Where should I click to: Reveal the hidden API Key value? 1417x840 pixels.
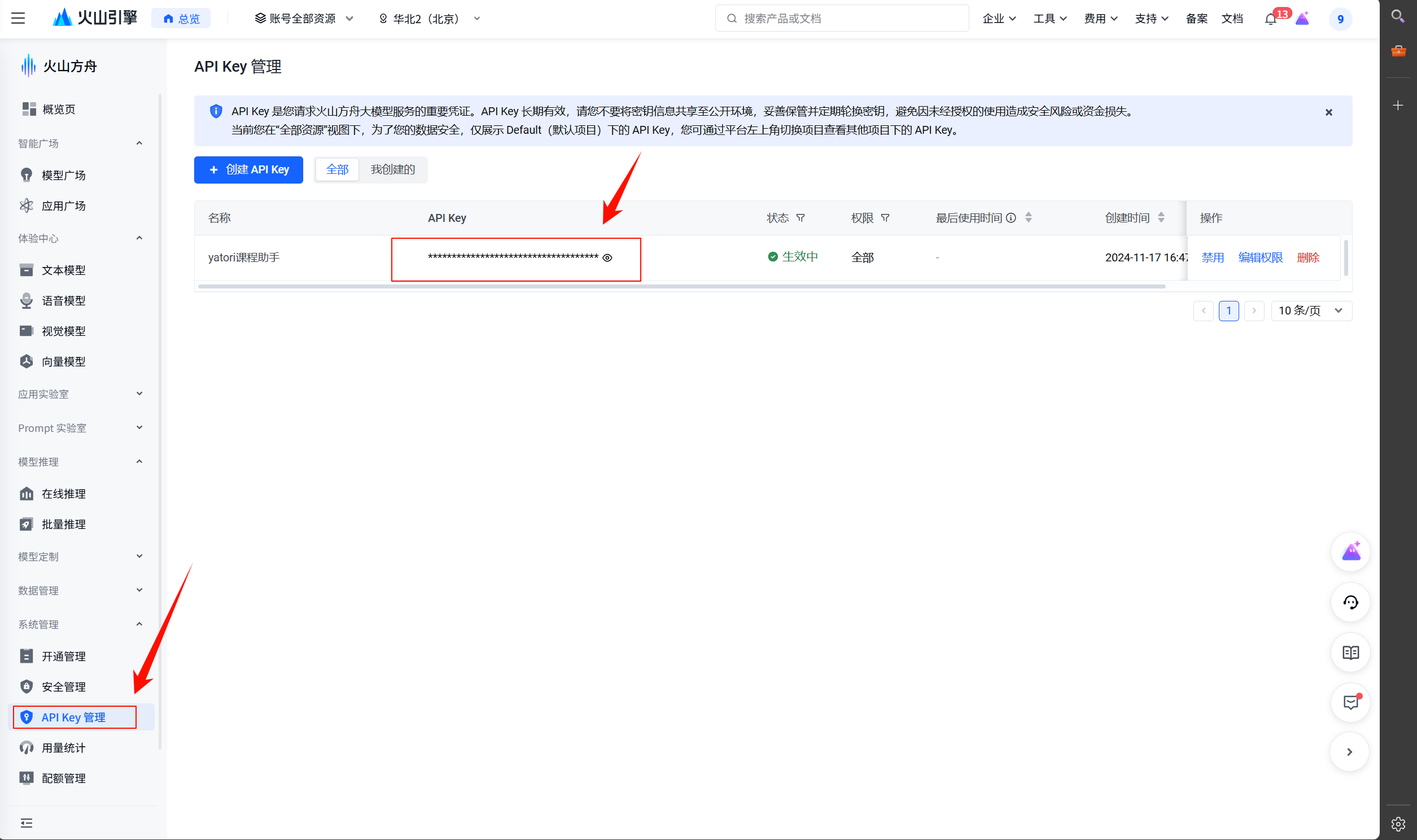point(607,257)
